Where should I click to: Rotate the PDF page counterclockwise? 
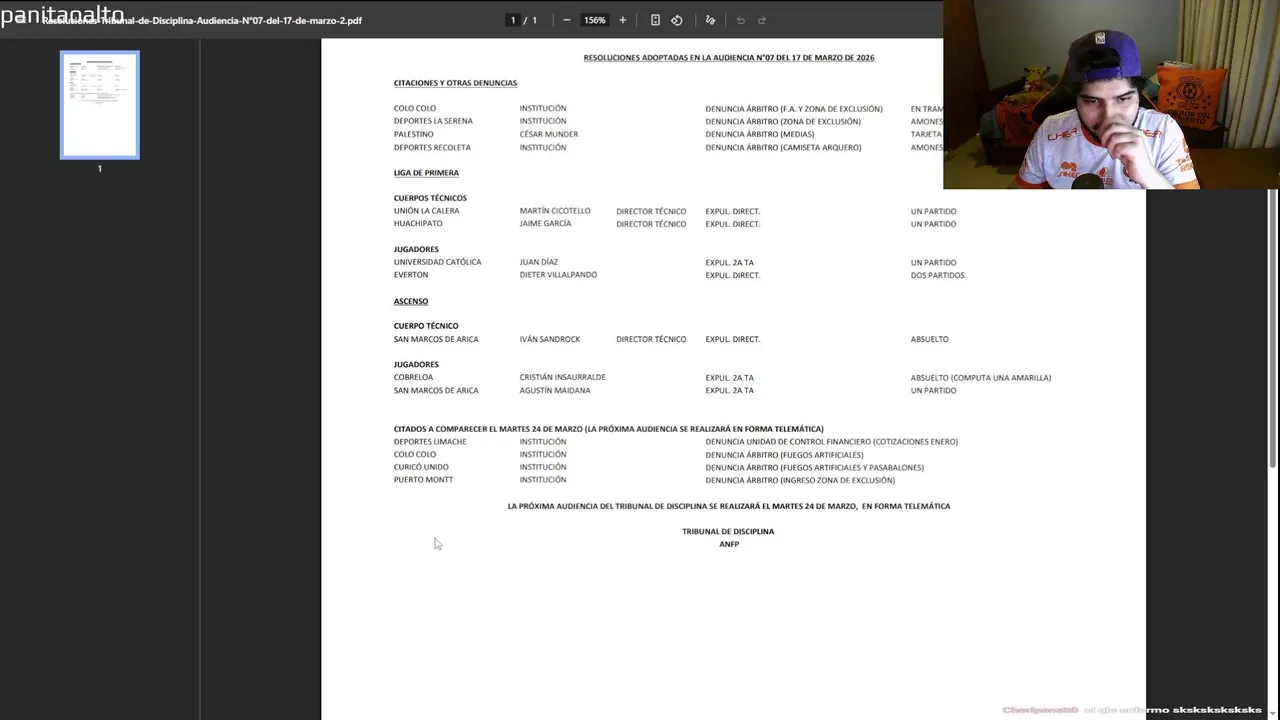pos(677,20)
